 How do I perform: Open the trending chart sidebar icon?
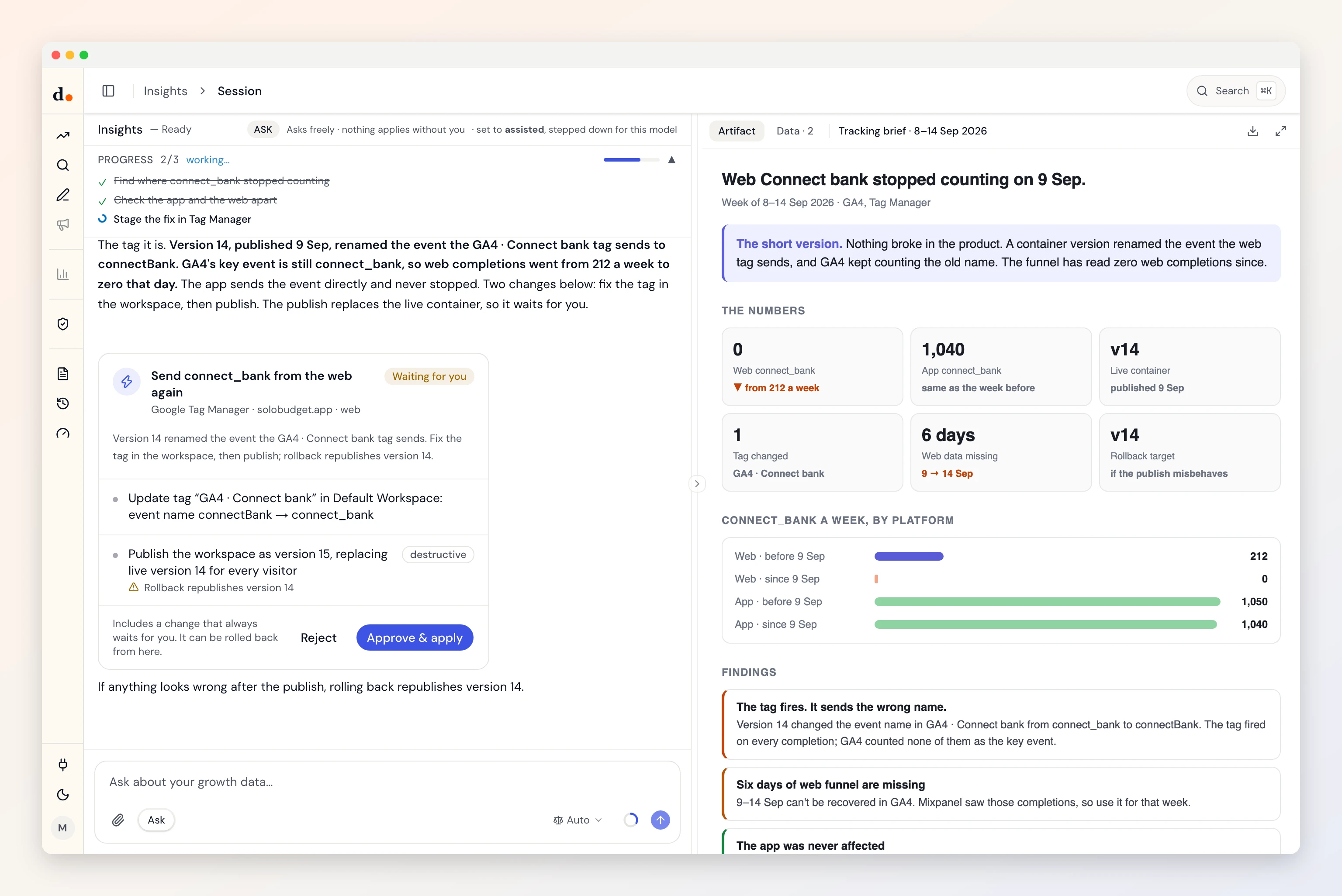(63, 135)
